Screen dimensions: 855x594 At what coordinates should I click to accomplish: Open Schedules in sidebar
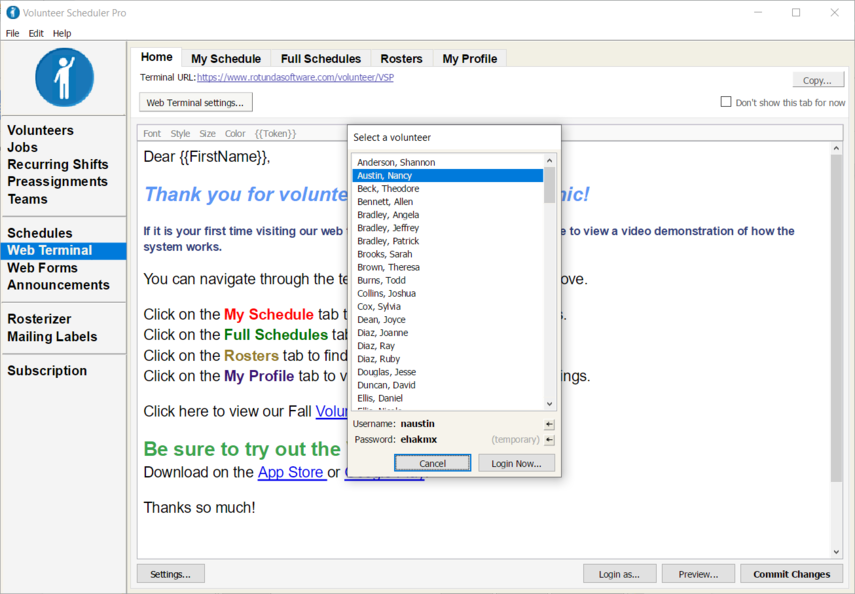coord(40,233)
